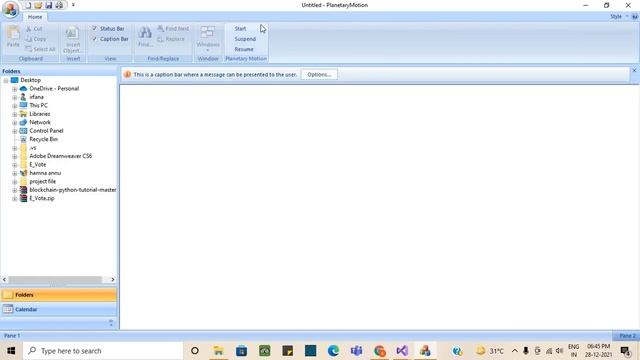This screenshot has width=640, height=360.
Task: Expand the Network node
Action: [15, 122]
